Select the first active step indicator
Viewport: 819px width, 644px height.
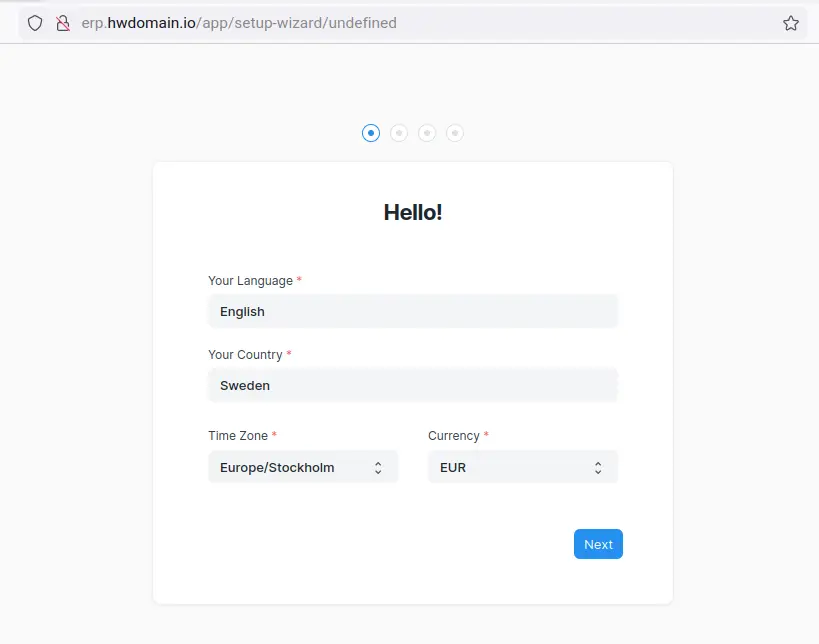click(371, 133)
